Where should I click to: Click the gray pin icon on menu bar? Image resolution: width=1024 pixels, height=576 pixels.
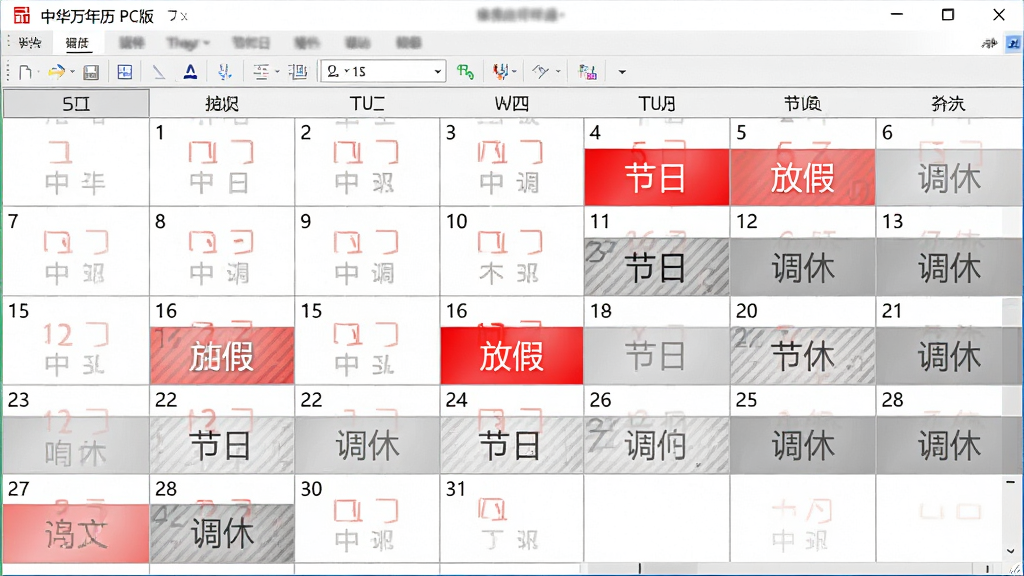[x=989, y=43]
